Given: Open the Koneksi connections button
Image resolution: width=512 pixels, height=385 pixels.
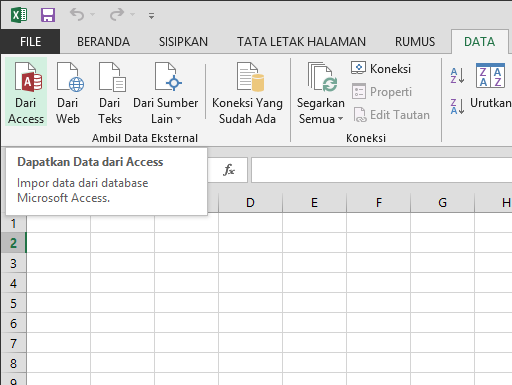Looking at the screenshot, I should (x=381, y=69).
